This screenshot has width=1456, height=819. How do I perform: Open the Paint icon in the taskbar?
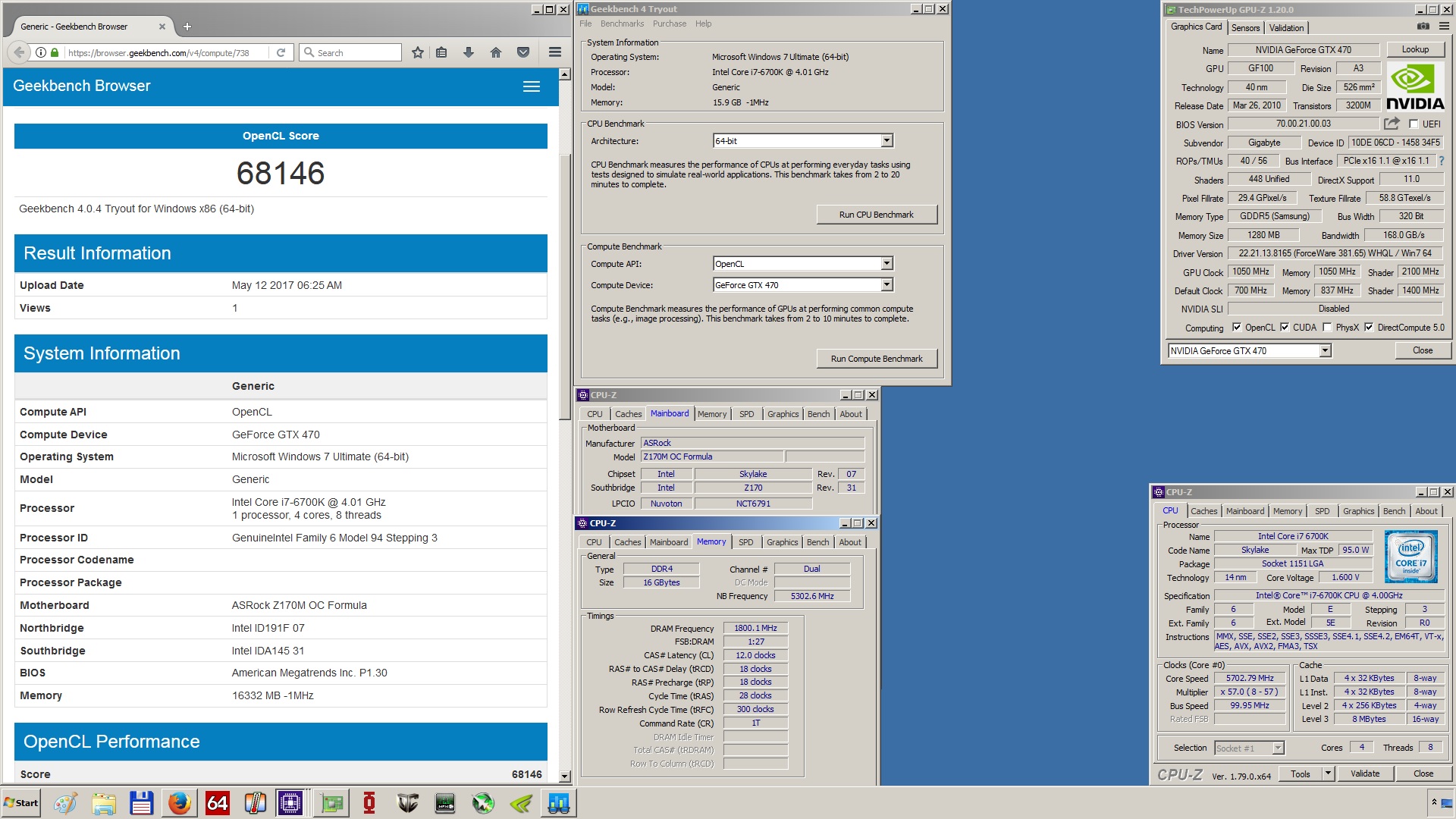pyautogui.click(x=65, y=803)
